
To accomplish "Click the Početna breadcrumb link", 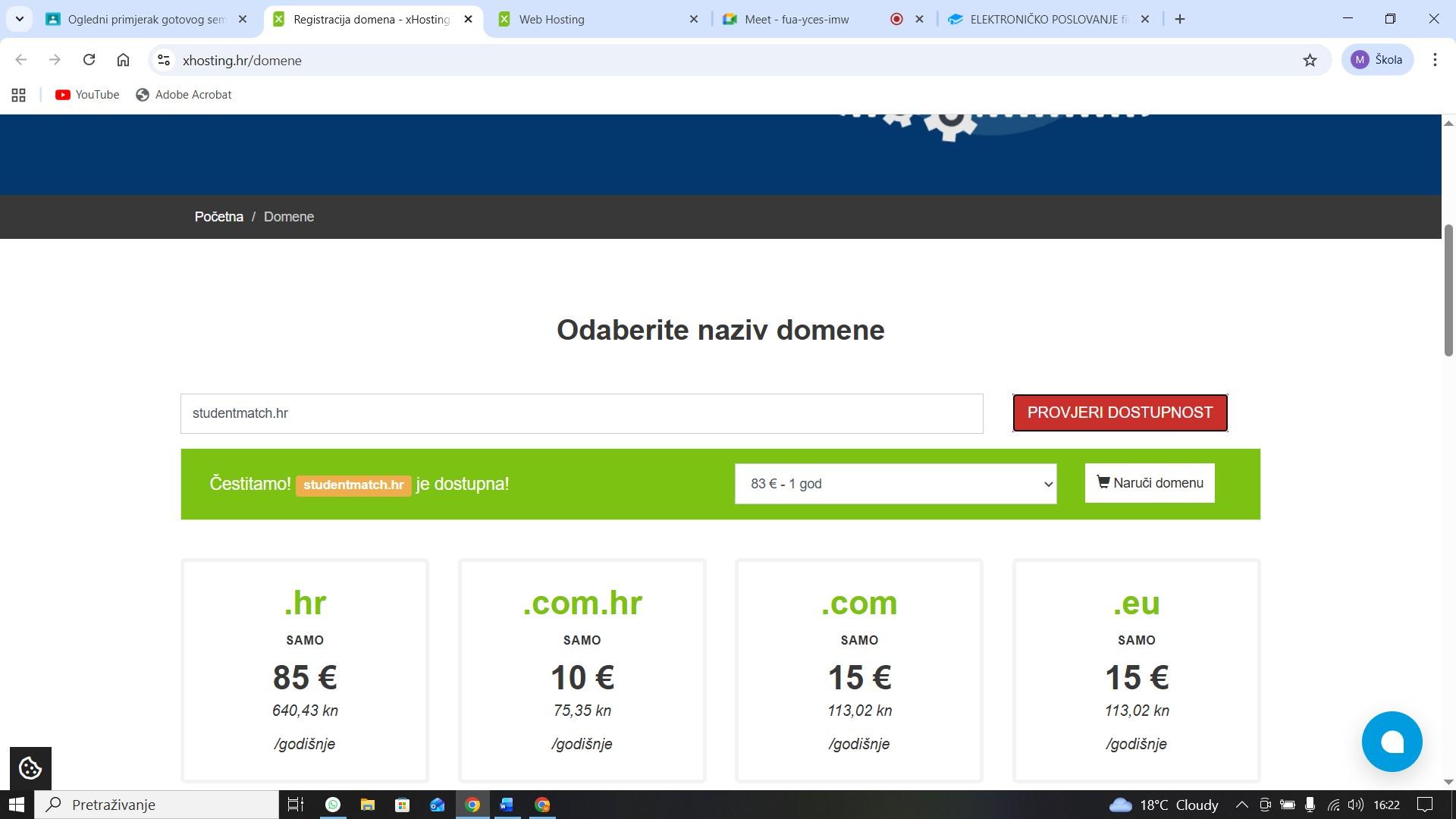I will click(x=218, y=217).
